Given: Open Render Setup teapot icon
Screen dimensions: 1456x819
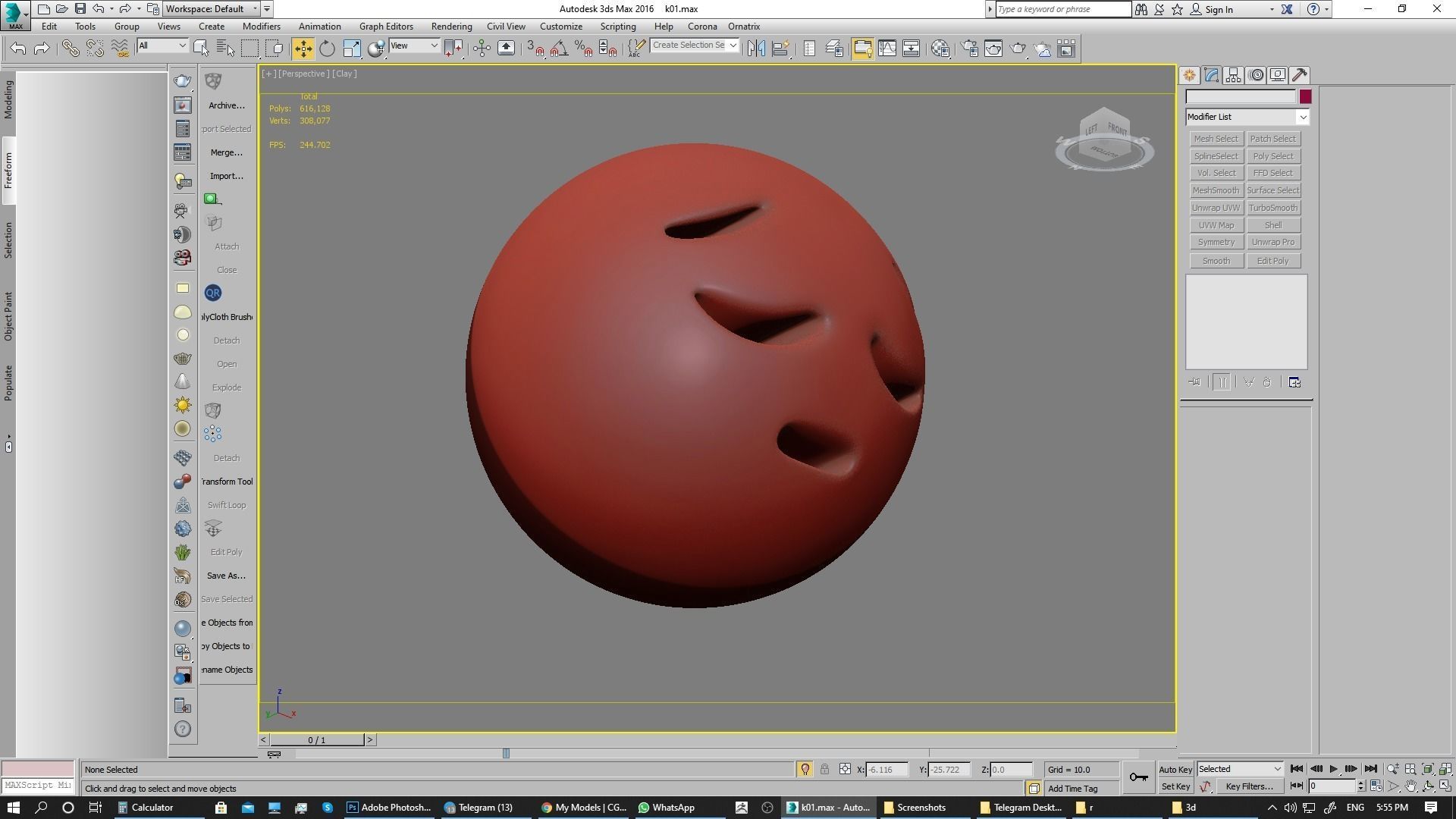Looking at the screenshot, I should click(x=969, y=49).
